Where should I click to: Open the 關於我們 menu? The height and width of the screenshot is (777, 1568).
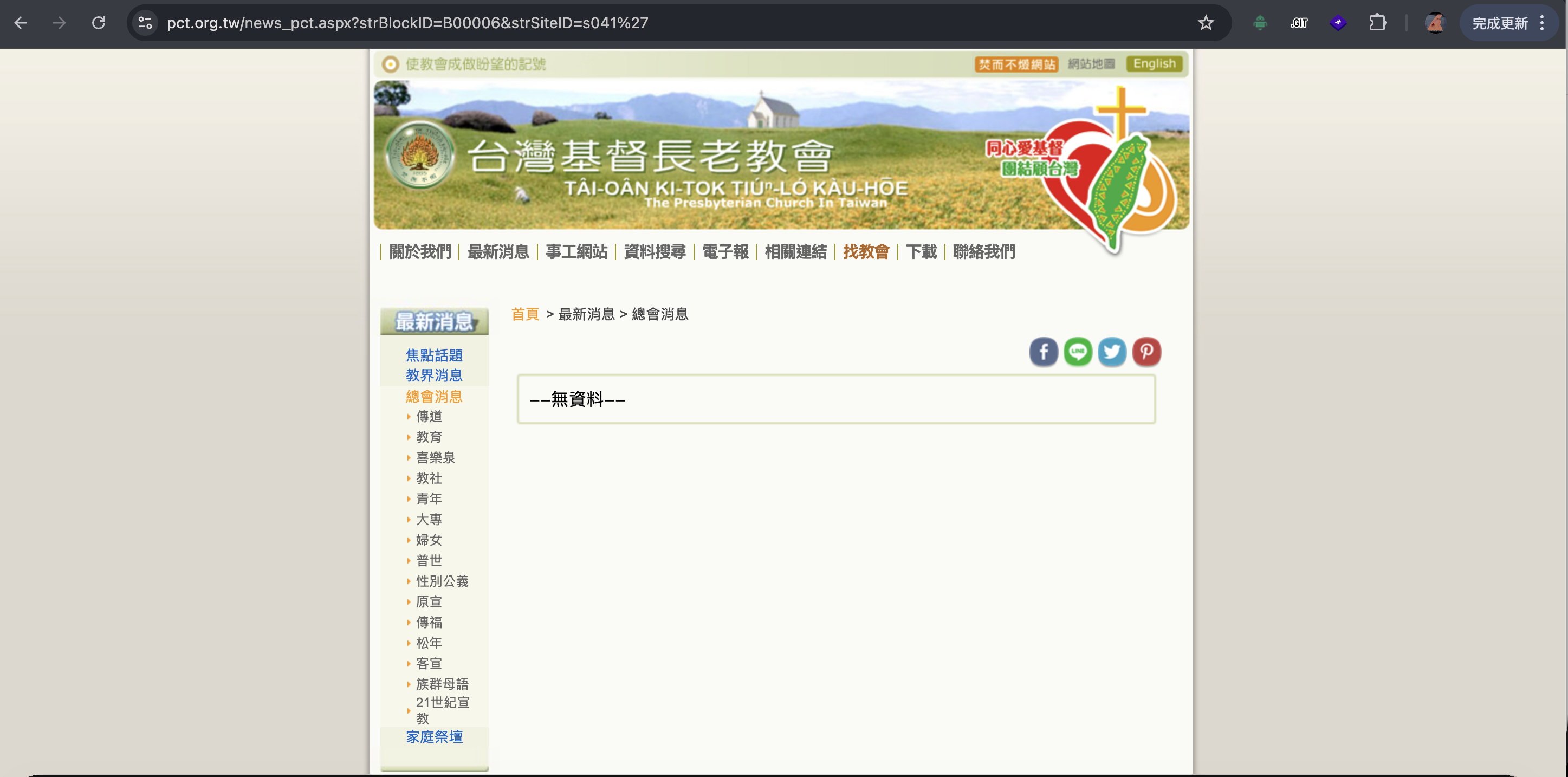coord(420,251)
